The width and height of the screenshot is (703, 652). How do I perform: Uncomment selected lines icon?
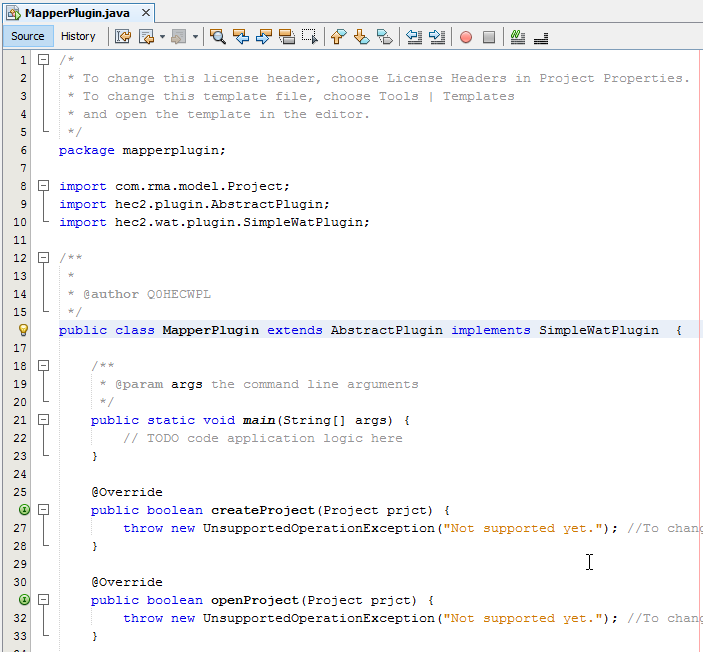click(541, 38)
